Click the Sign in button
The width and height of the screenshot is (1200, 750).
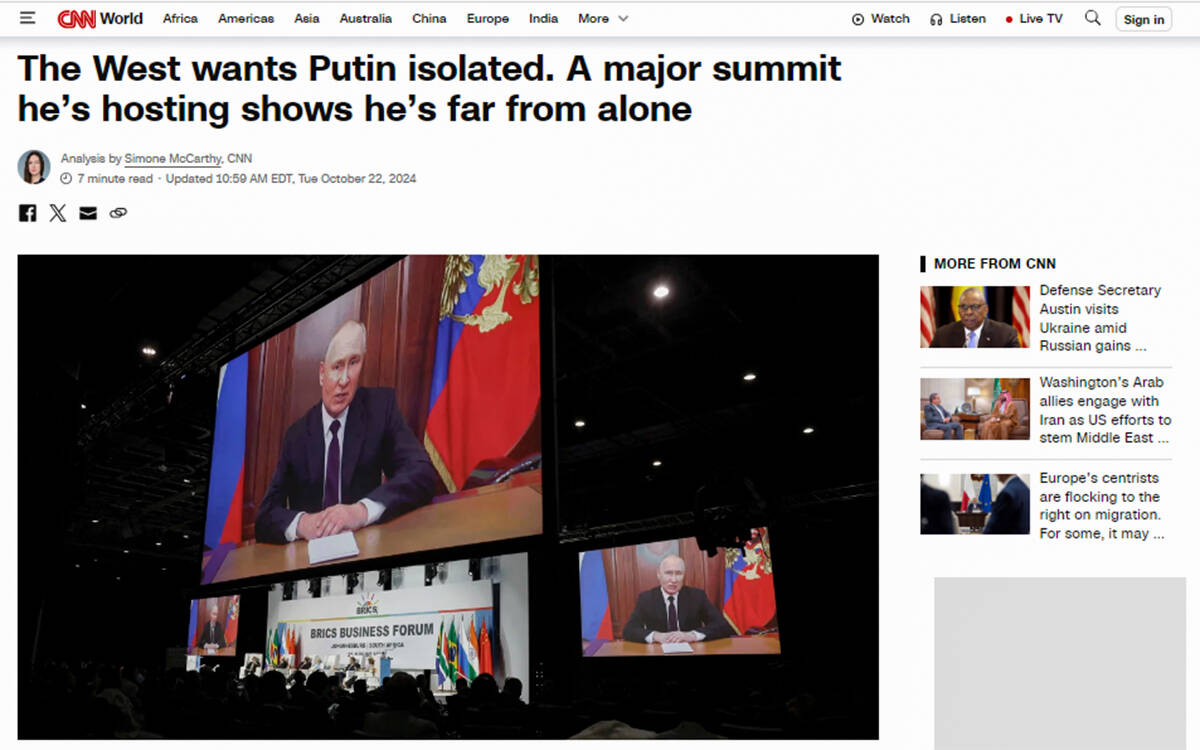[x=1144, y=19]
